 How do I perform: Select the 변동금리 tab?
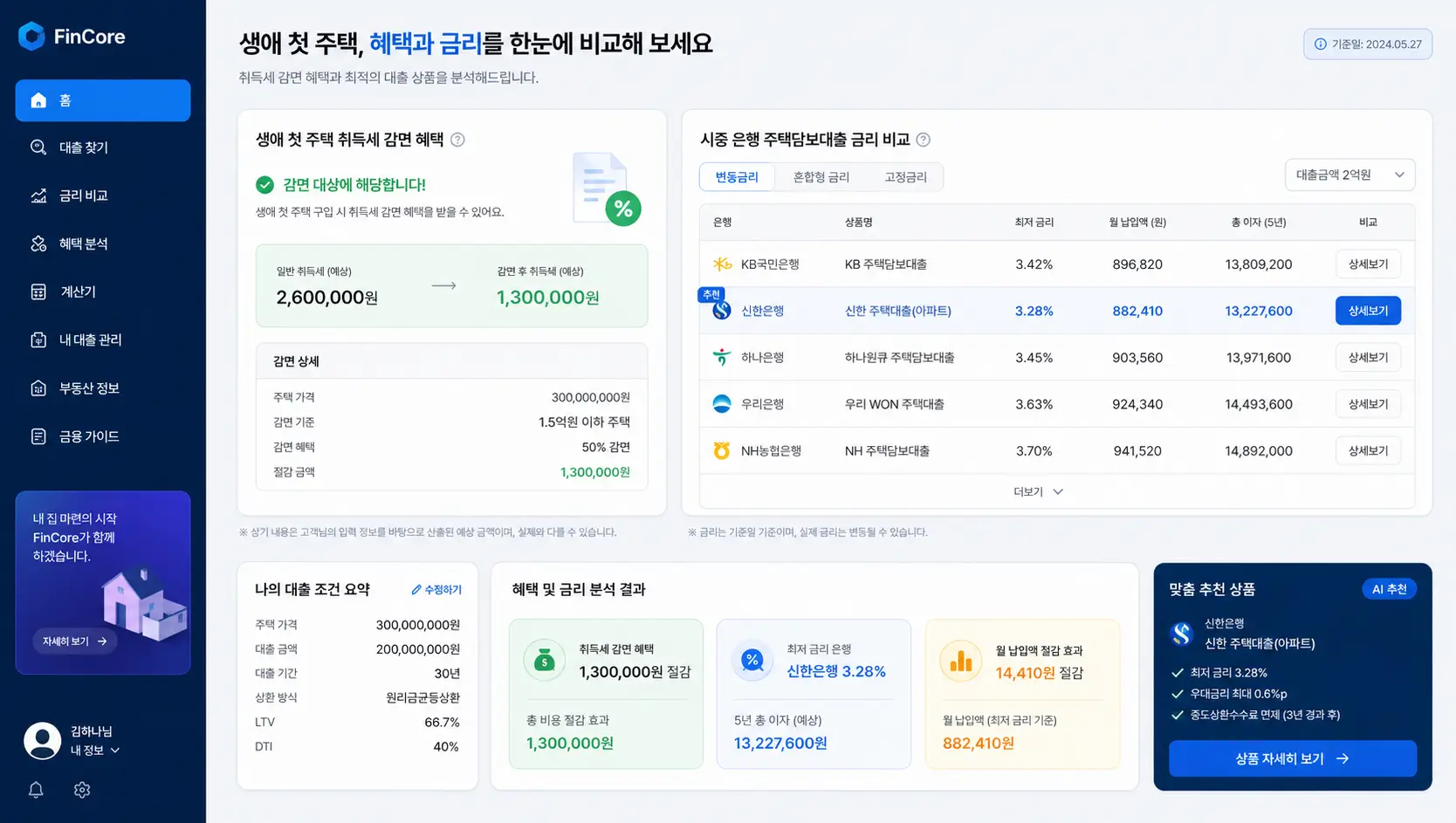pyautogui.click(x=737, y=177)
